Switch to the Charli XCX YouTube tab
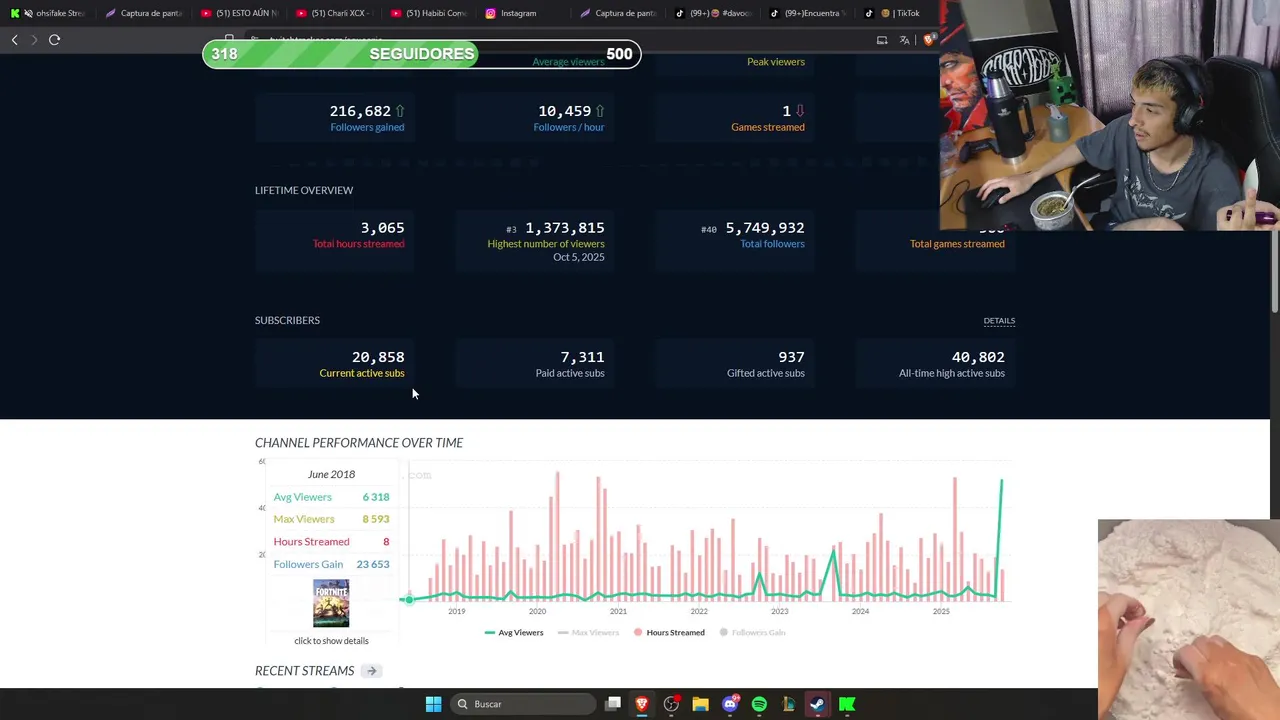 (x=335, y=13)
